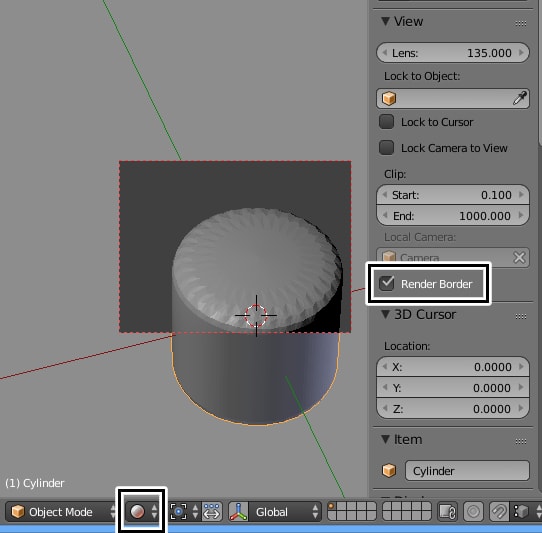Toggle the manipulate center points icon

pos(212,512)
